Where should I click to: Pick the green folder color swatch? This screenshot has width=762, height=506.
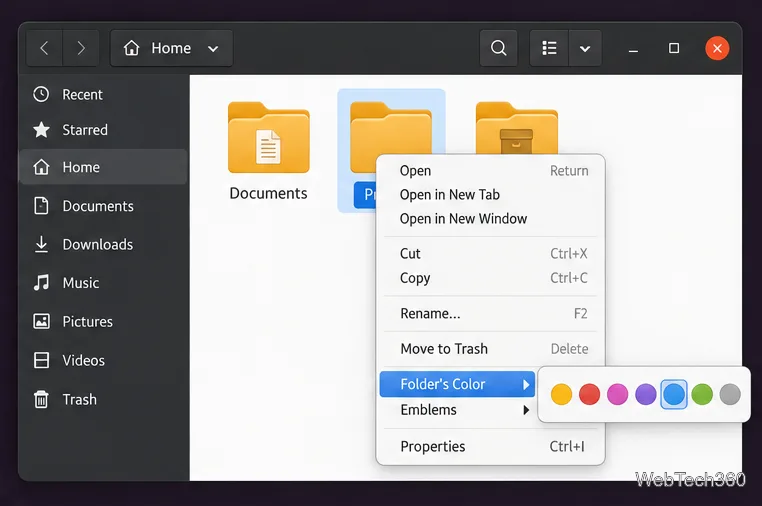tap(702, 394)
